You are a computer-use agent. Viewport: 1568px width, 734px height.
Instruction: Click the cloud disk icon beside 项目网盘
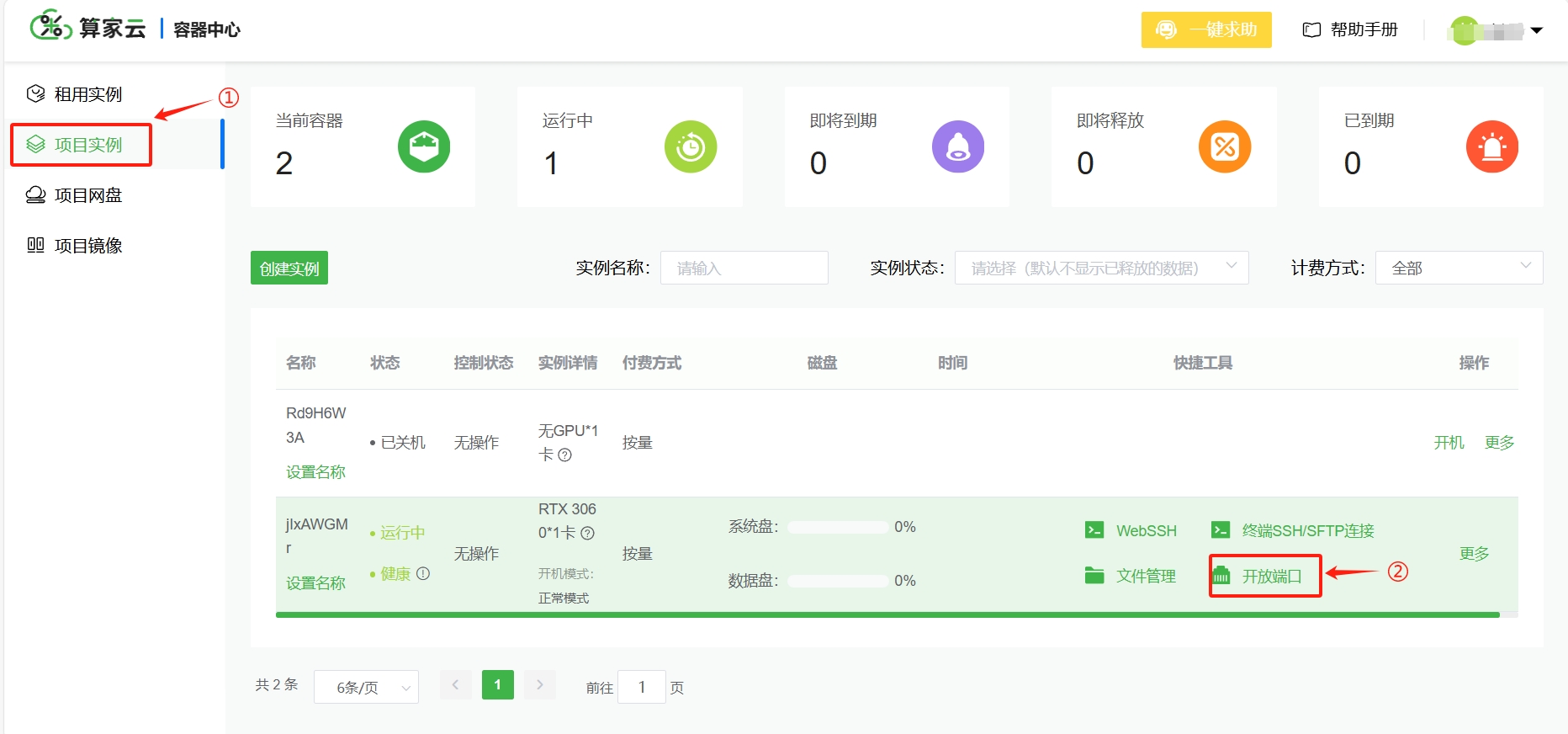tap(35, 194)
